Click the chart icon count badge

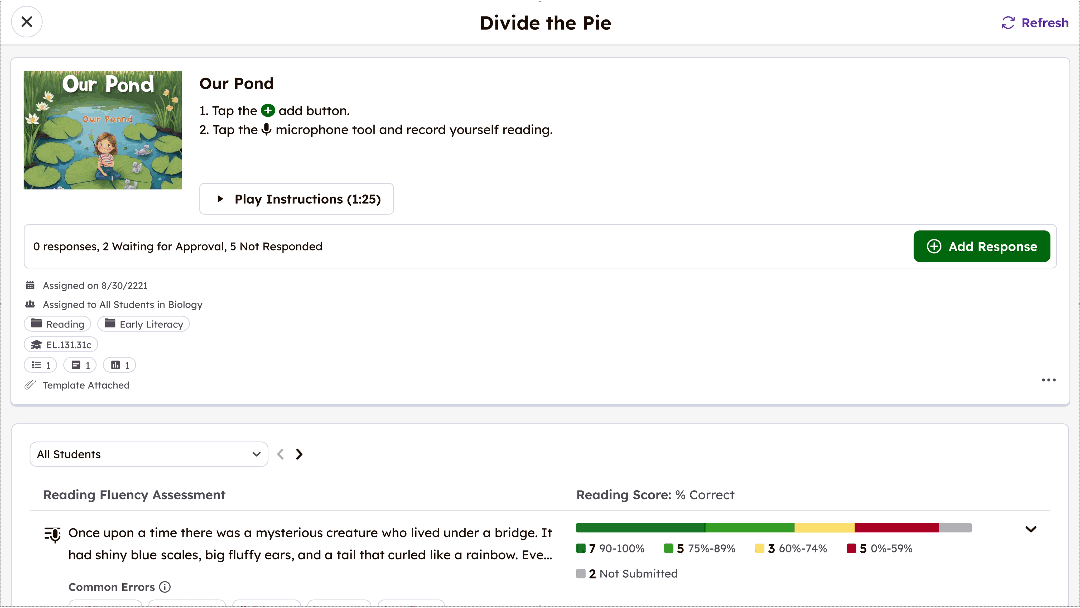tap(119, 365)
